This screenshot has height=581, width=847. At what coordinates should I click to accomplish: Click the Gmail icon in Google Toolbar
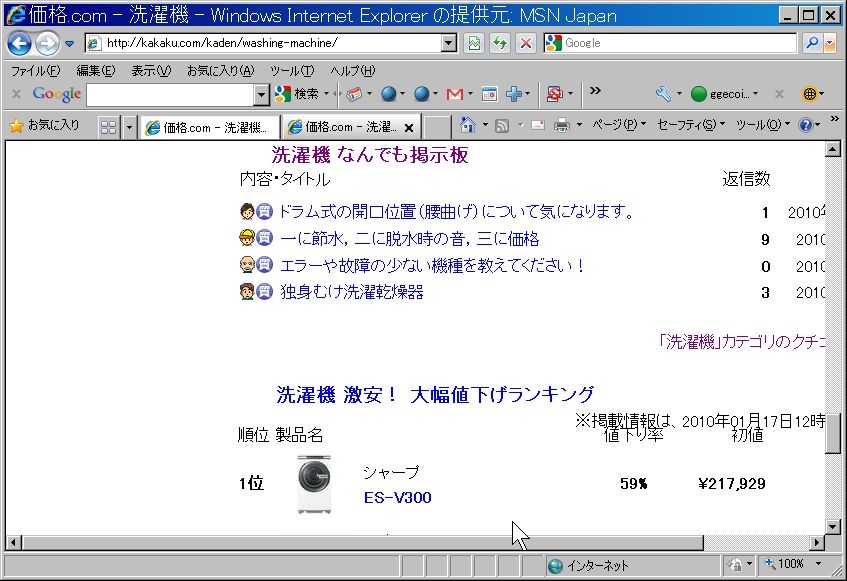point(455,94)
